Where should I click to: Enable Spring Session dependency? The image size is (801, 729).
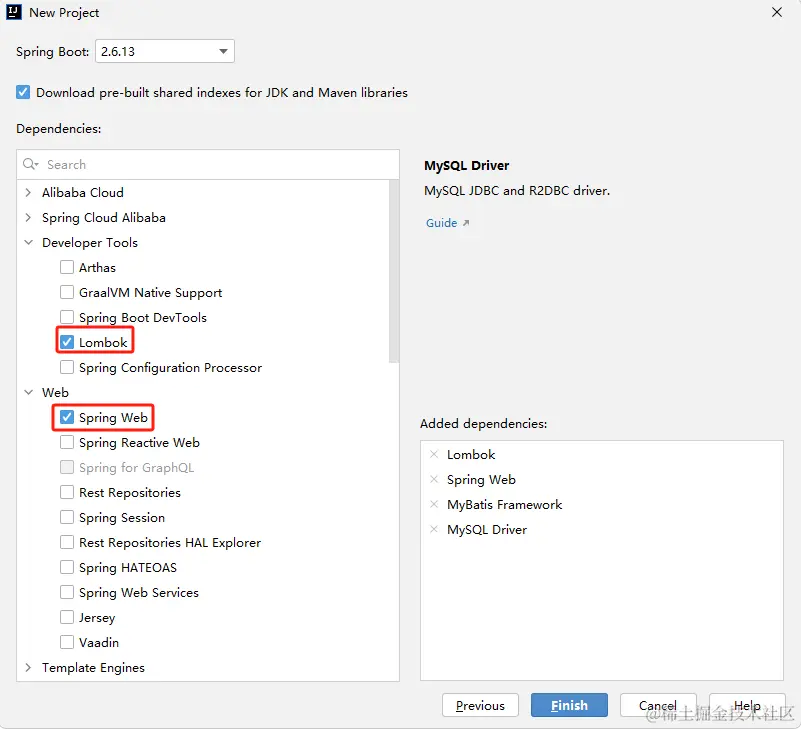67,518
